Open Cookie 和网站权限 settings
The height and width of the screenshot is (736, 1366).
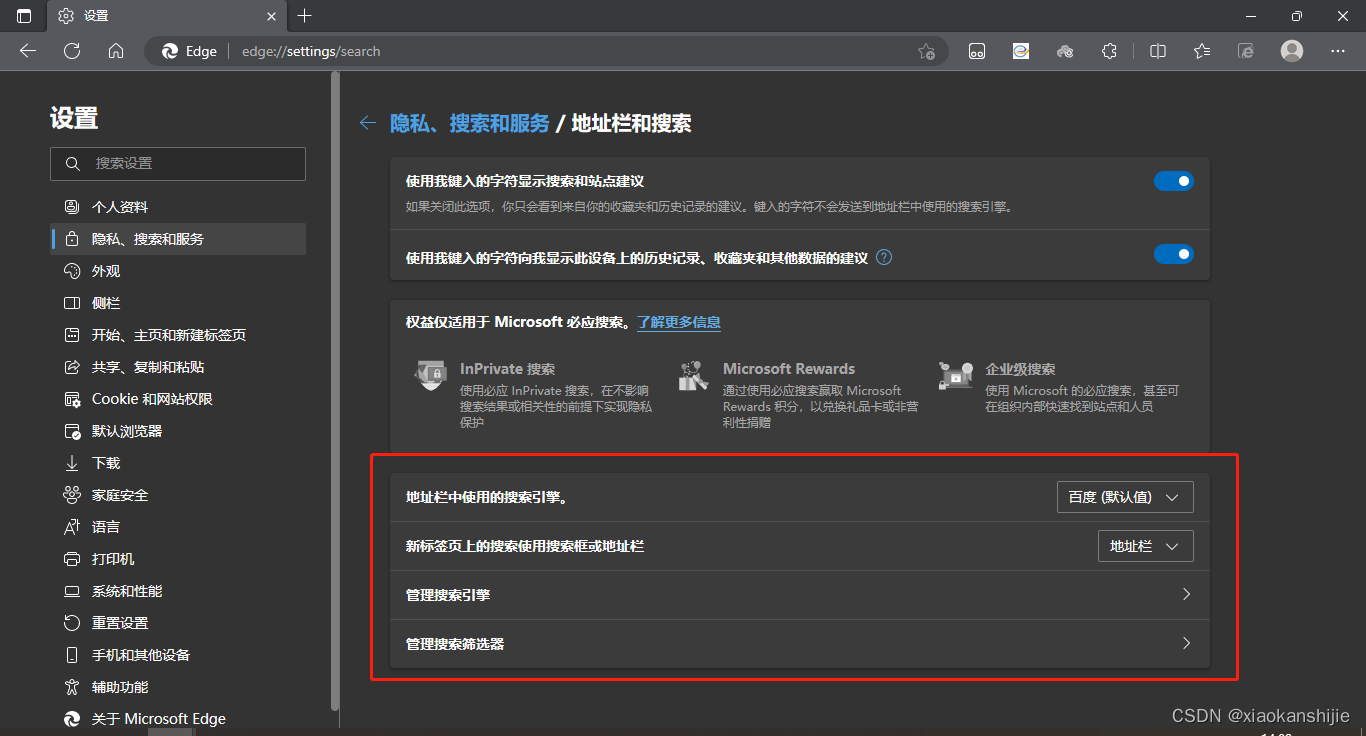pos(178,399)
